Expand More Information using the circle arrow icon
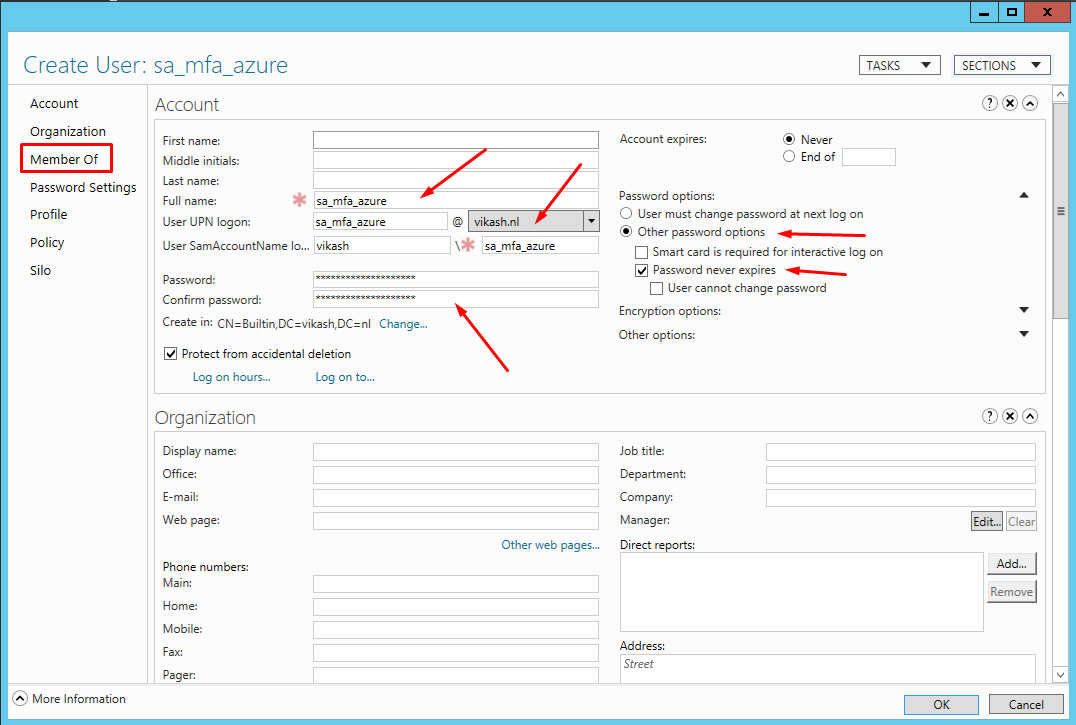 pyautogui.click(x=21, y=698)
